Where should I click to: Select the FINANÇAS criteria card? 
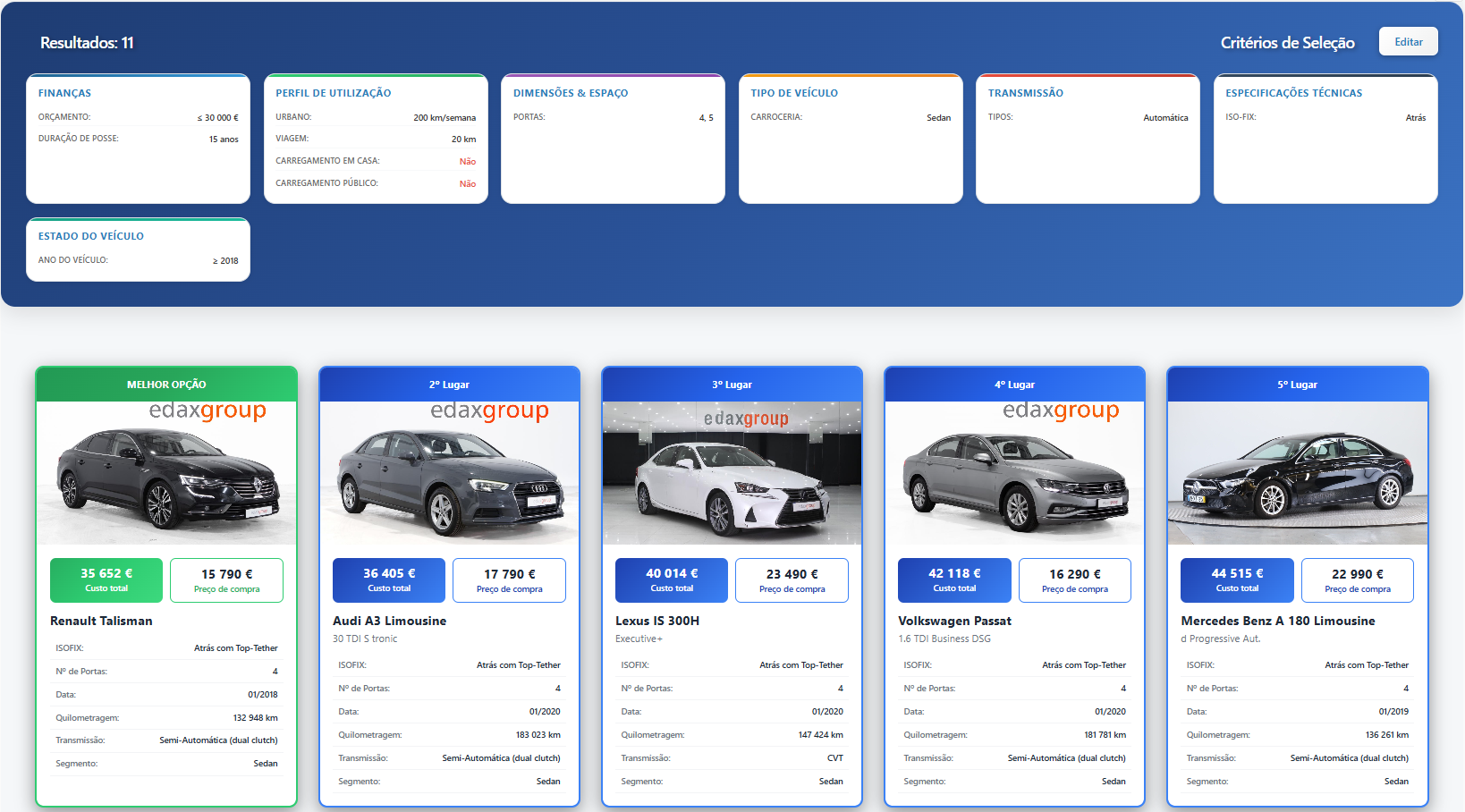(138, 139)
